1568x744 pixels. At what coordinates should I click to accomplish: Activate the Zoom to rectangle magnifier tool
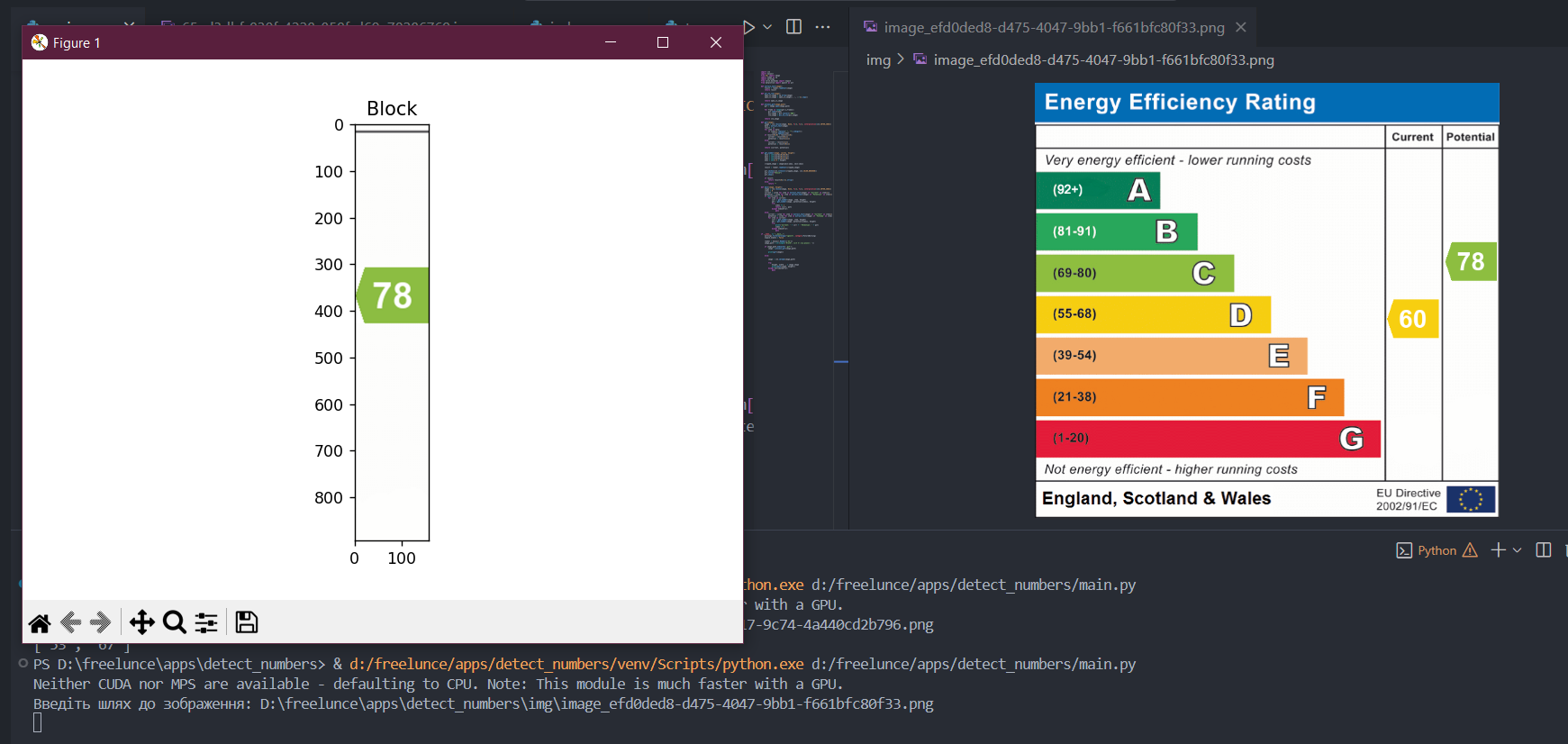175,622
